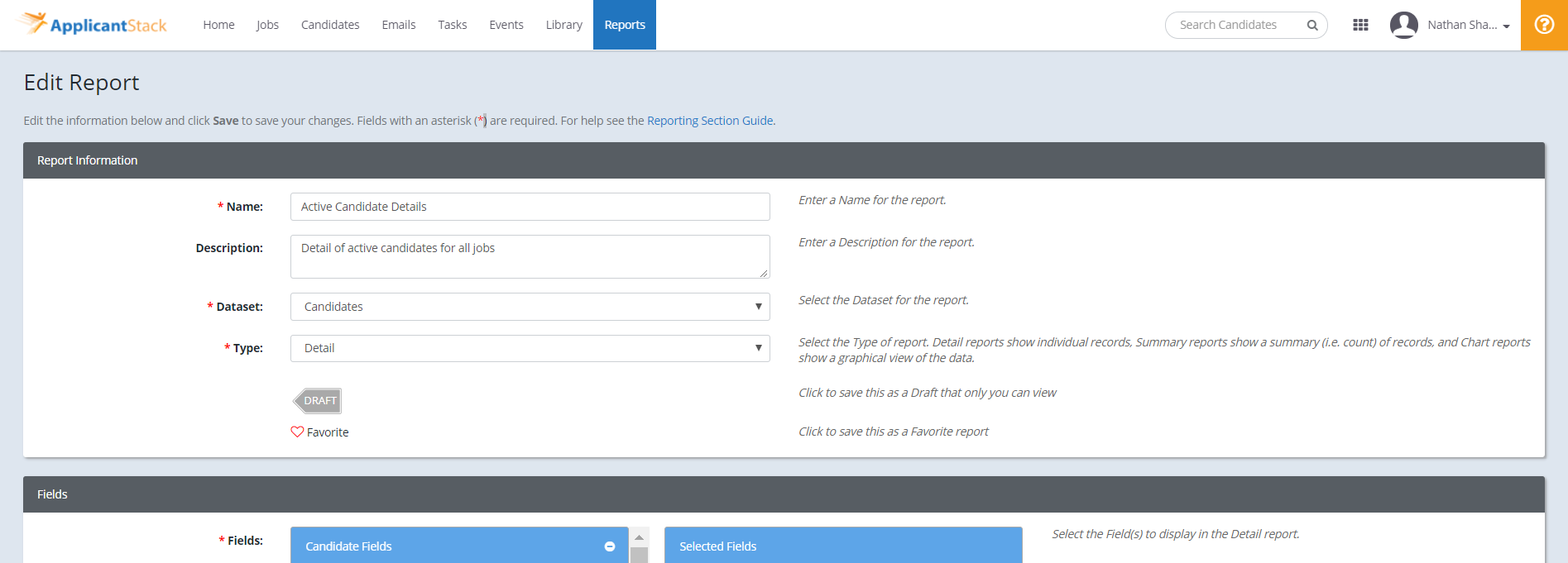Viewport: 1568px width, 563px height.
Task: Click the user avatar icon
Action: (1404, 25)
